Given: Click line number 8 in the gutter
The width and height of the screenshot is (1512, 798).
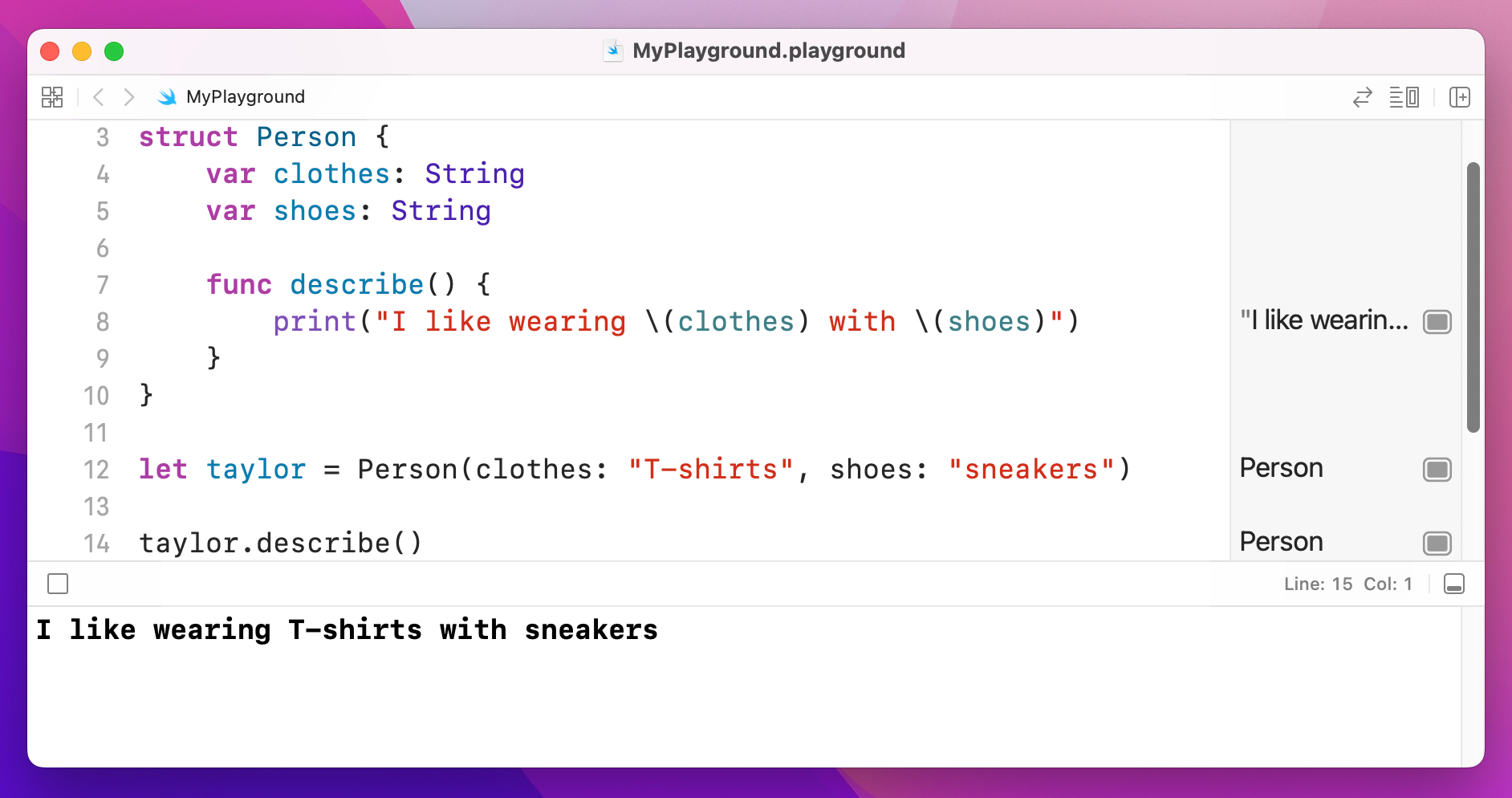Looking at the screenshot, I should click(102, 322).
